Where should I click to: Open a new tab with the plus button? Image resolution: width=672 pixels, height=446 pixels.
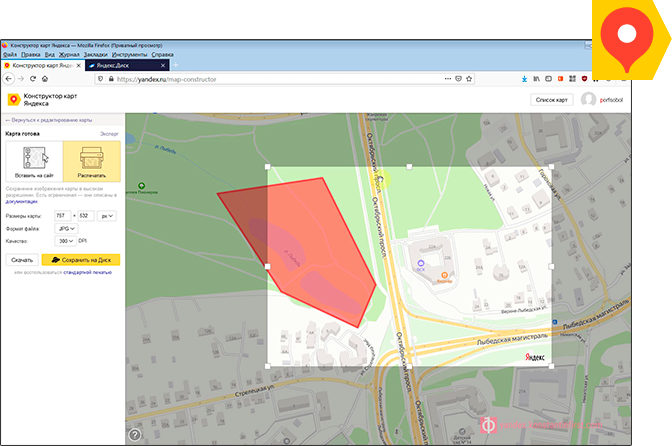(x=175, y=65)
